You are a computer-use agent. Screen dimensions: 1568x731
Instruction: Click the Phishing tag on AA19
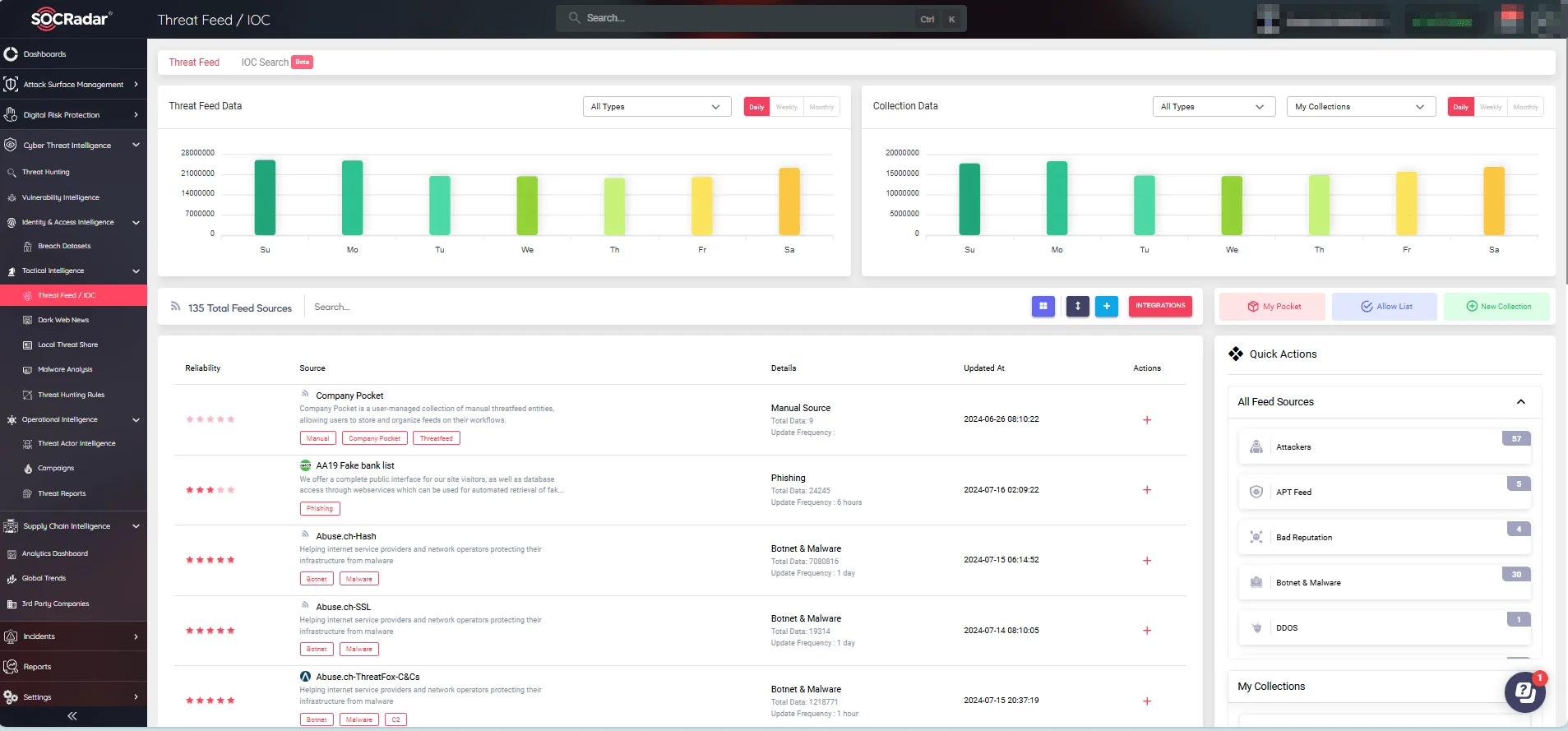[320, 509]
